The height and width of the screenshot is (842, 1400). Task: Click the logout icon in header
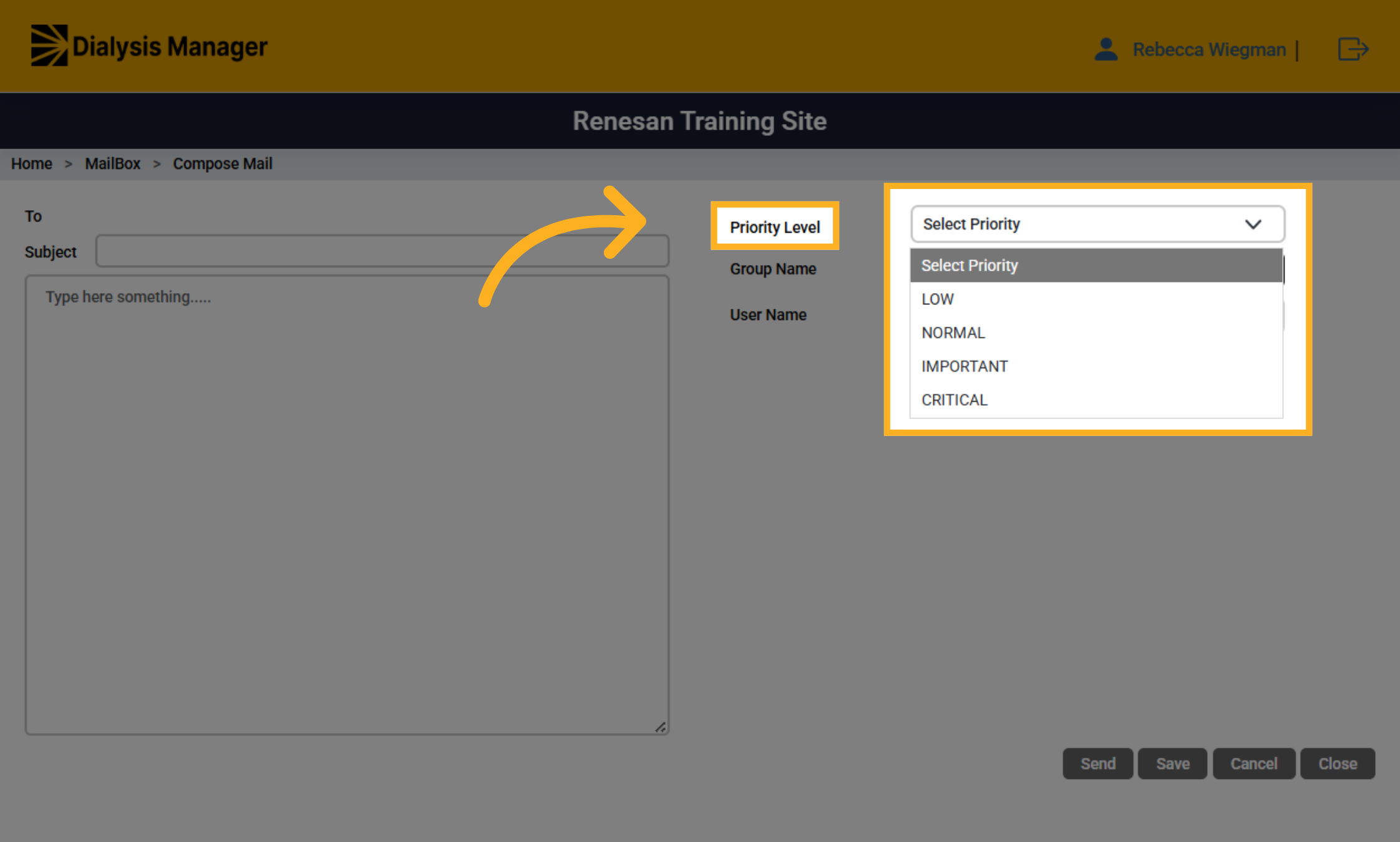pyautogui.click(x=1353, y=49)
